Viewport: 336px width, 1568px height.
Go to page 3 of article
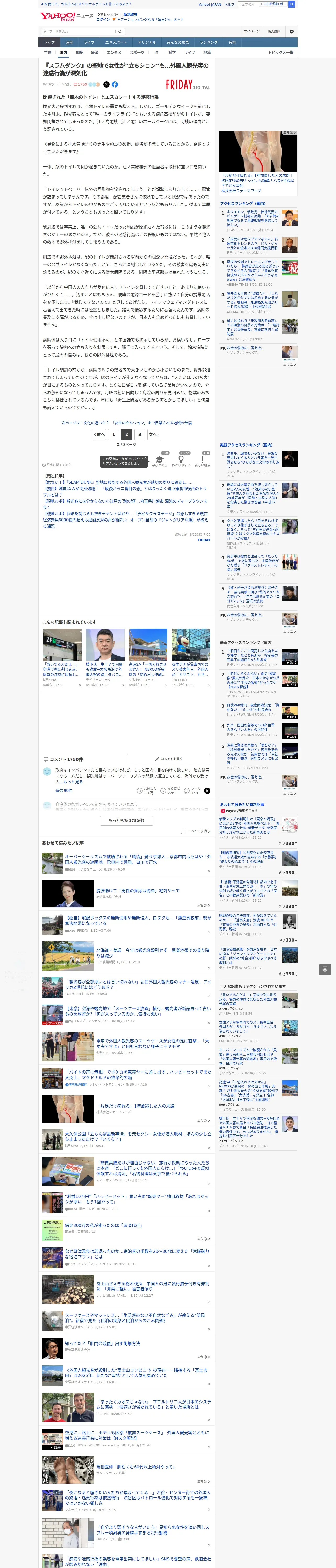[140, 434]
